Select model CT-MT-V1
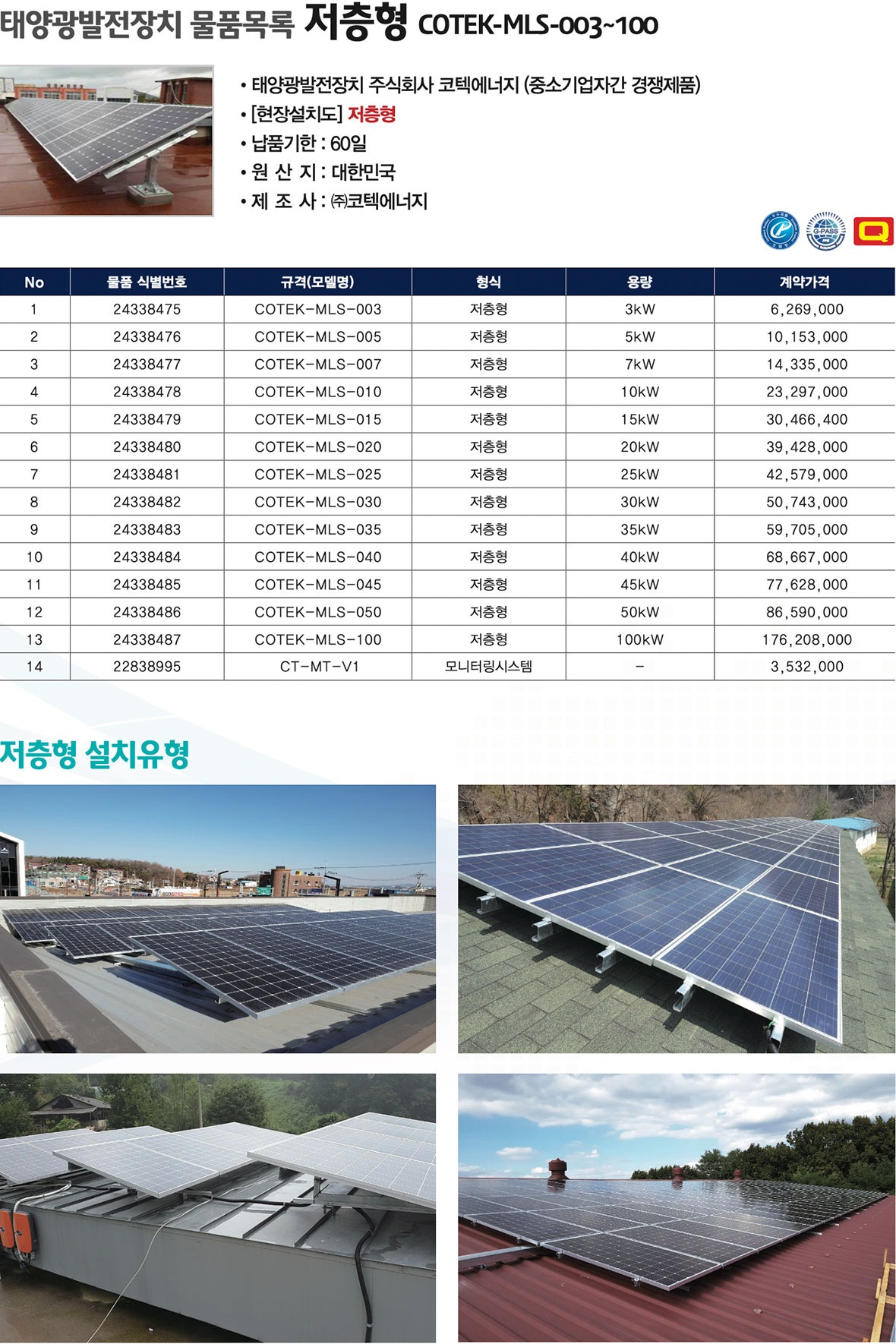Screen dimensions: 896x1344 320,667
